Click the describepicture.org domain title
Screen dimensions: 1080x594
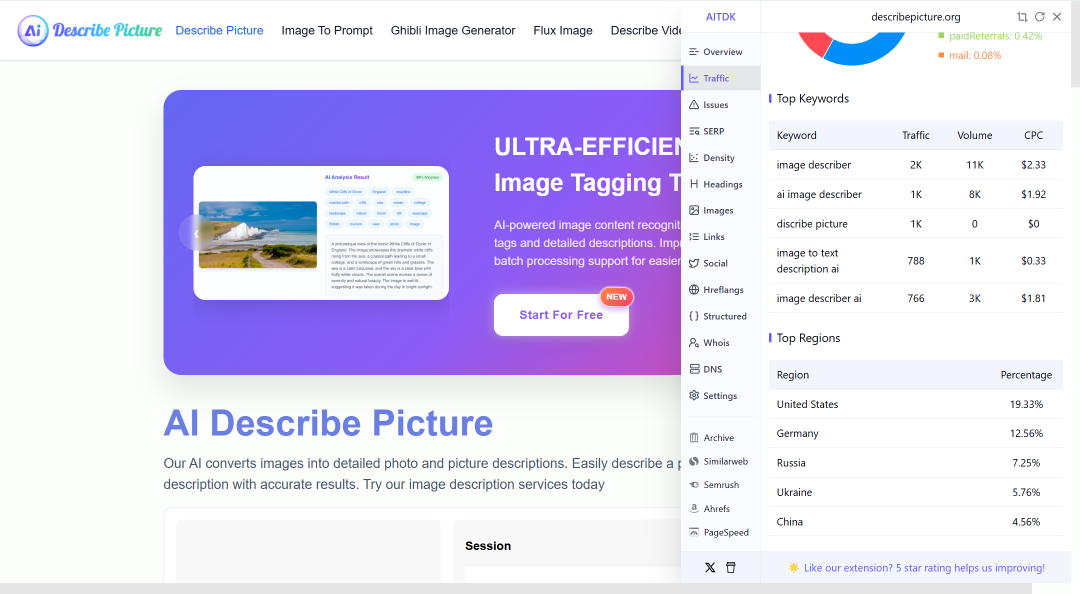(x=915, y=17)
